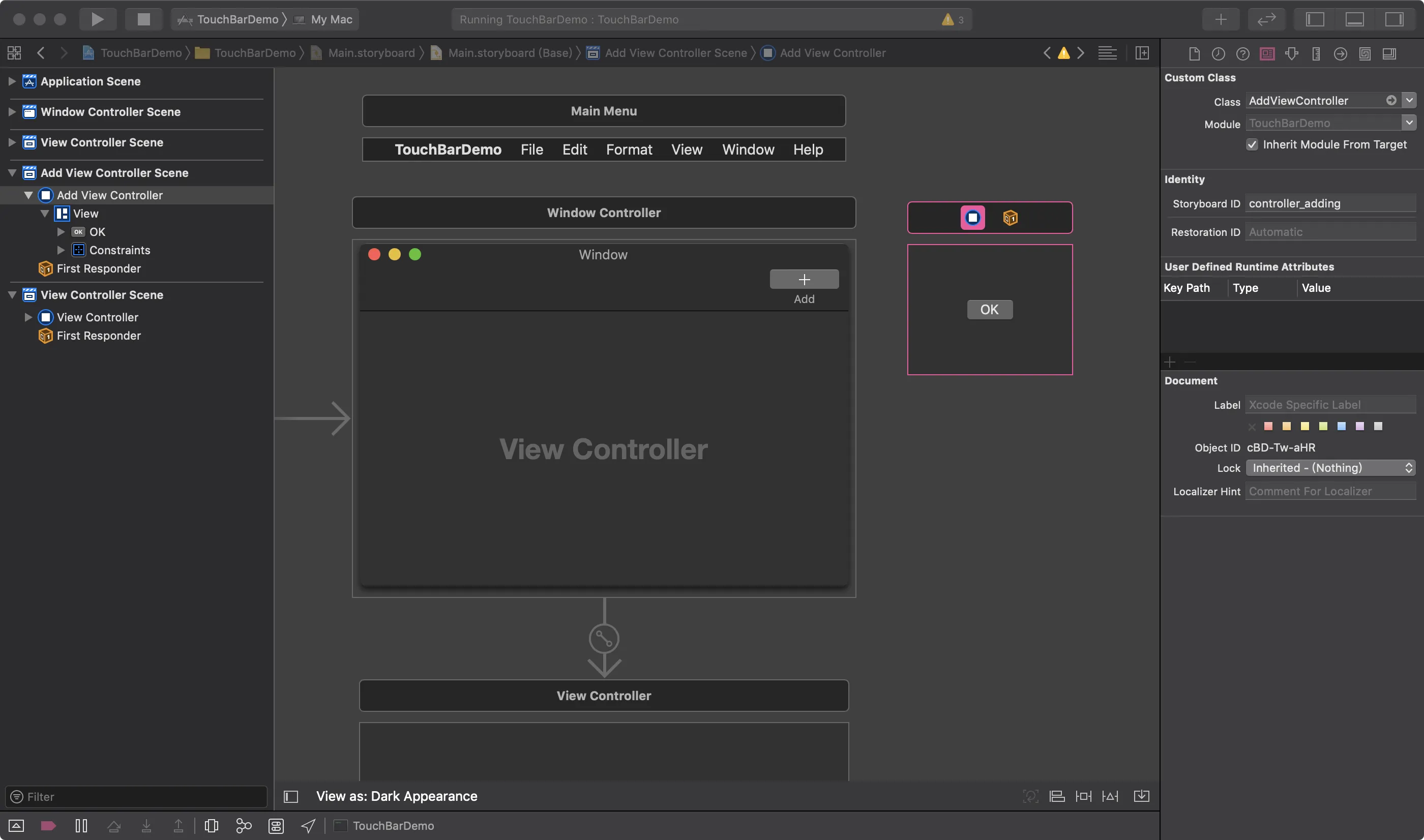
Task: Open the Attributes inspector tab icon
Action: [x=1292, y=53]
